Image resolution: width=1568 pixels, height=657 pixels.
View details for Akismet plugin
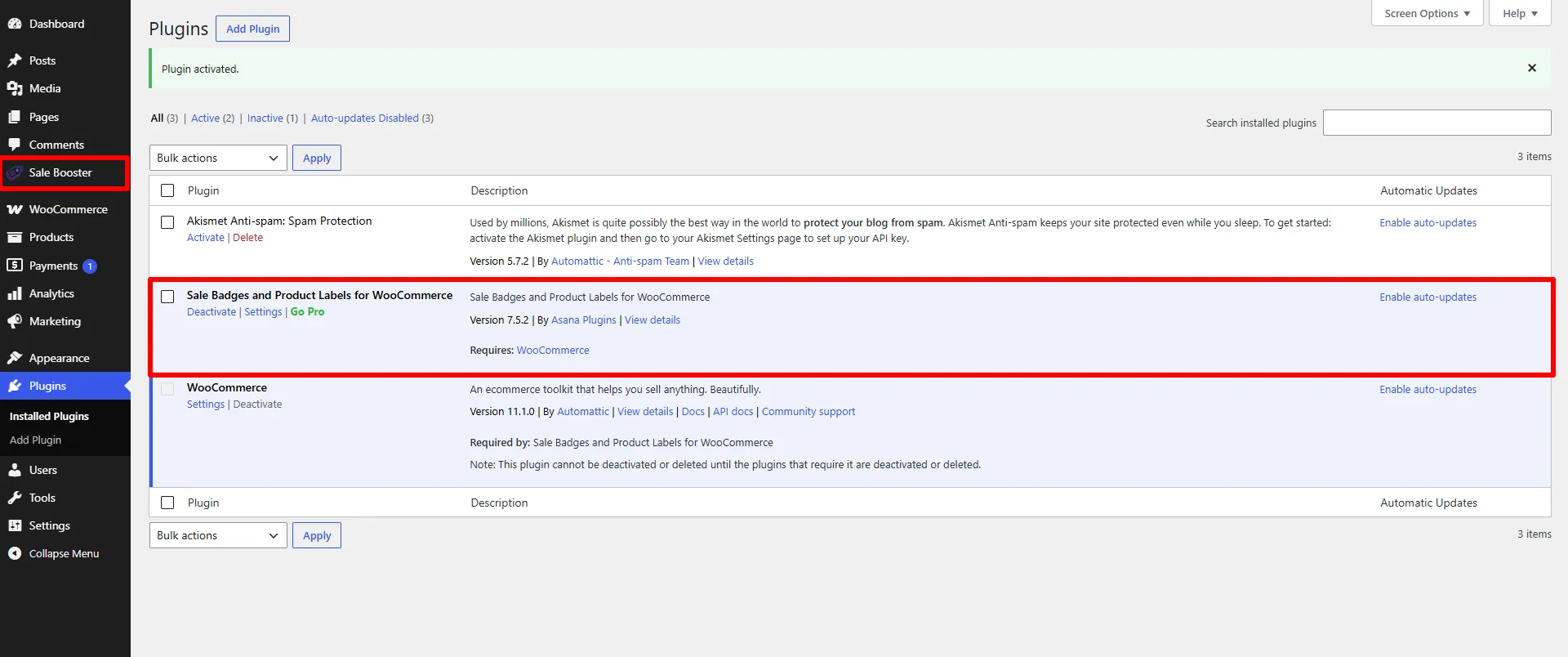coord(726,261)
